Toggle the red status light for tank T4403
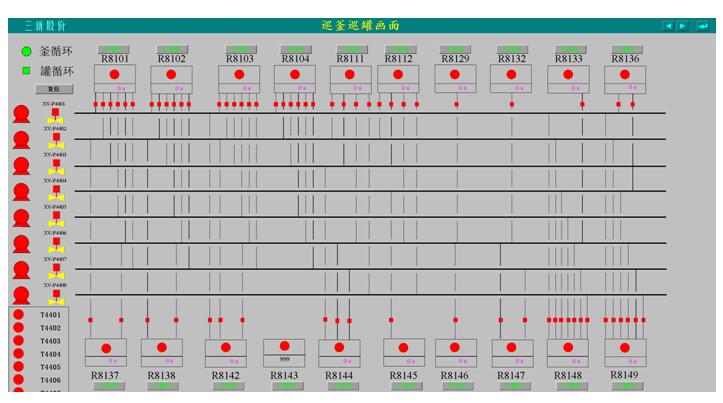The image size is (723, 403). (x=18, y=340)
